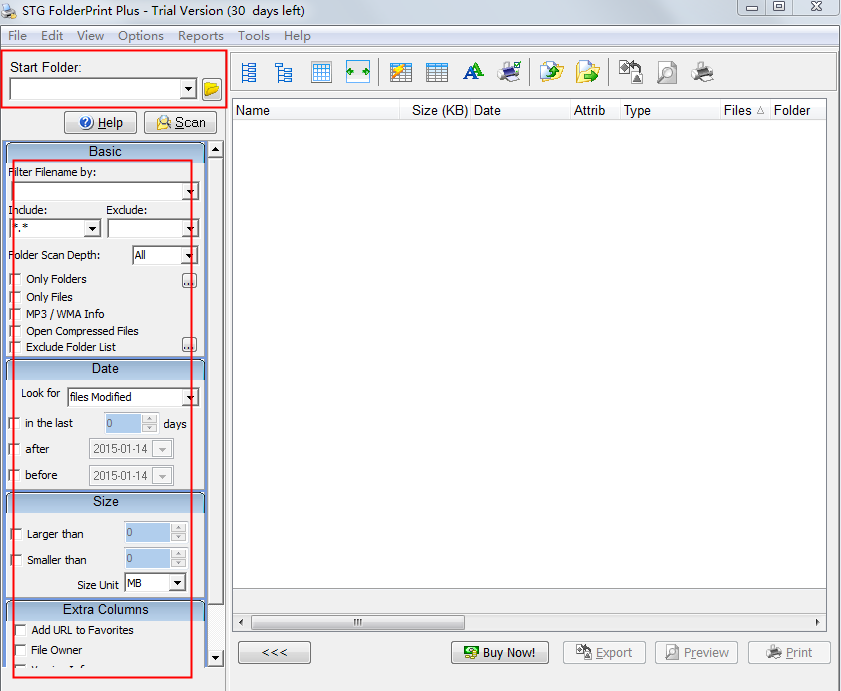The image size is (841, 691).
Task: Open the Reports menu
Action: (x=201, y=36)
